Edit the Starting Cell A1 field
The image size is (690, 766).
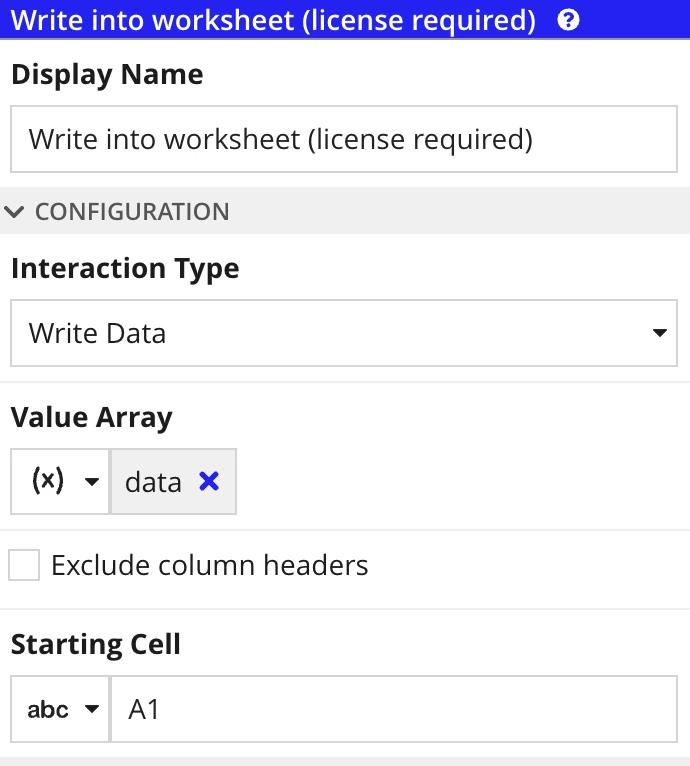(394, 709)
